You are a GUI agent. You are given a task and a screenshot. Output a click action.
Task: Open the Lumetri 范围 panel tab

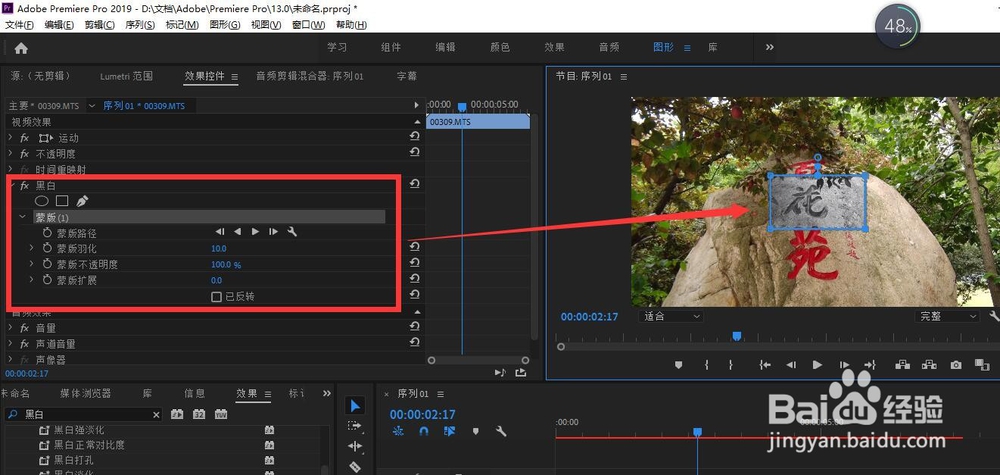click(x=126, y=76)
